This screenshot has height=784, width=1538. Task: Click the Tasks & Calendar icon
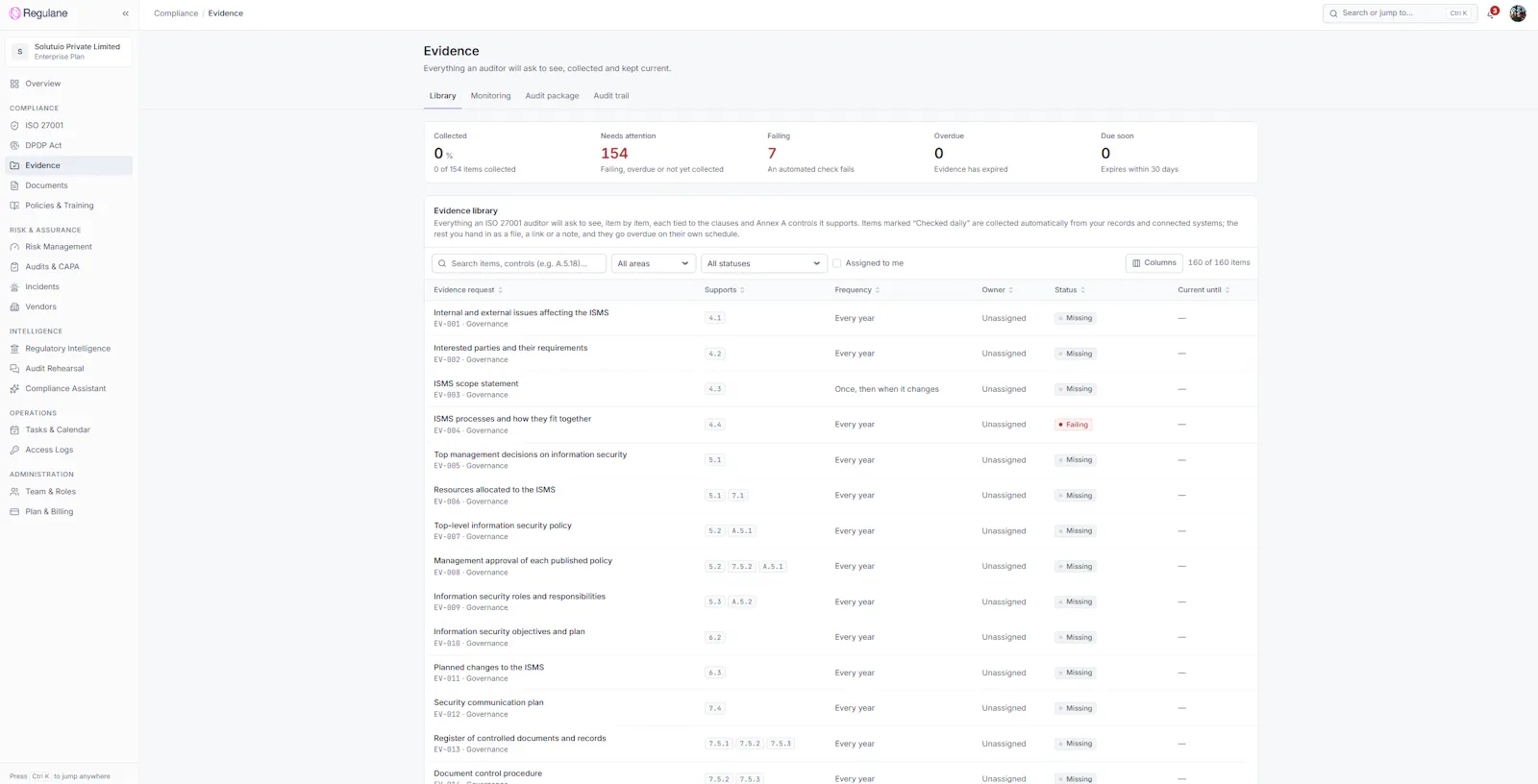(x=14, y=430)
